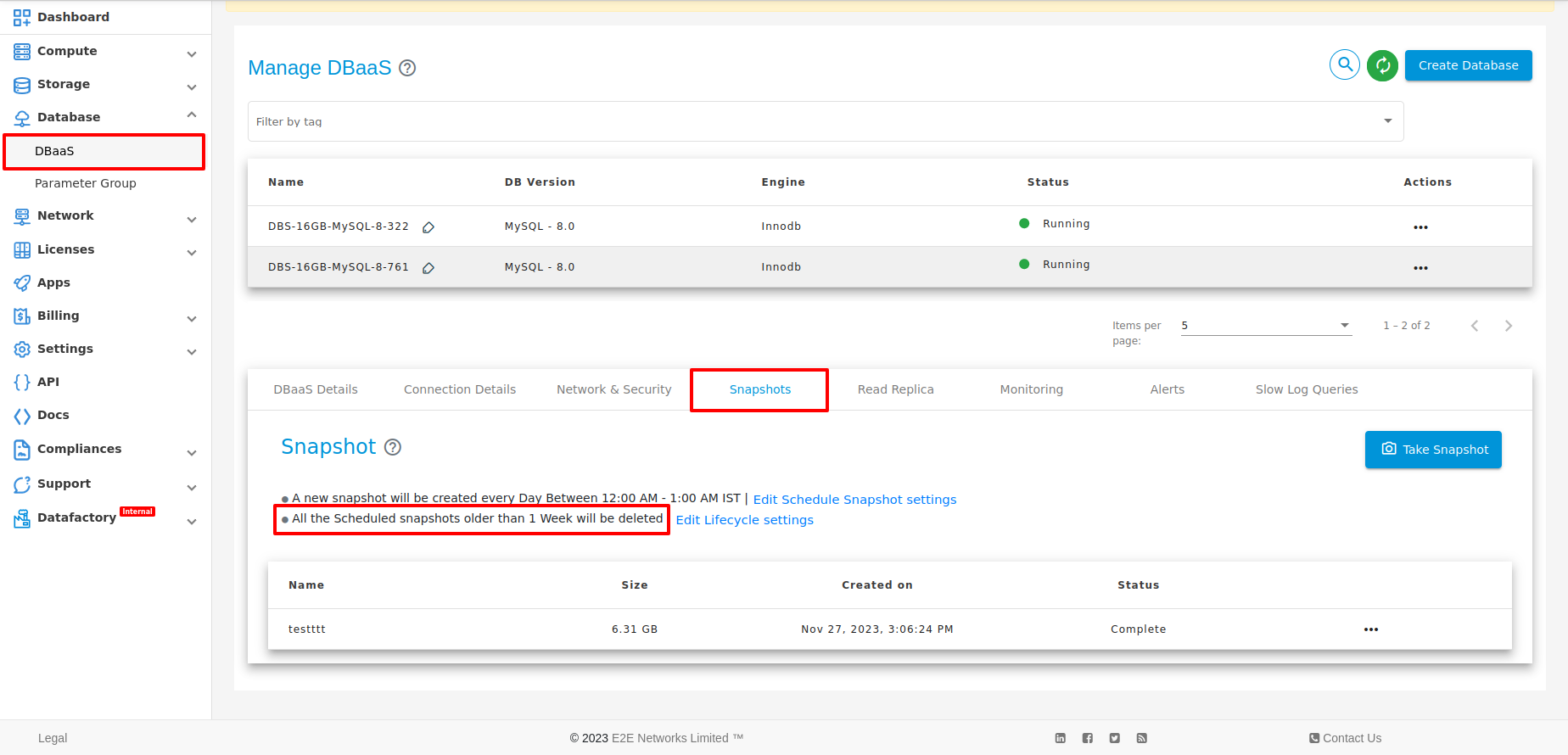Select Parameter Group in sidebar
1568x755 pixels.
coord(86,183)
